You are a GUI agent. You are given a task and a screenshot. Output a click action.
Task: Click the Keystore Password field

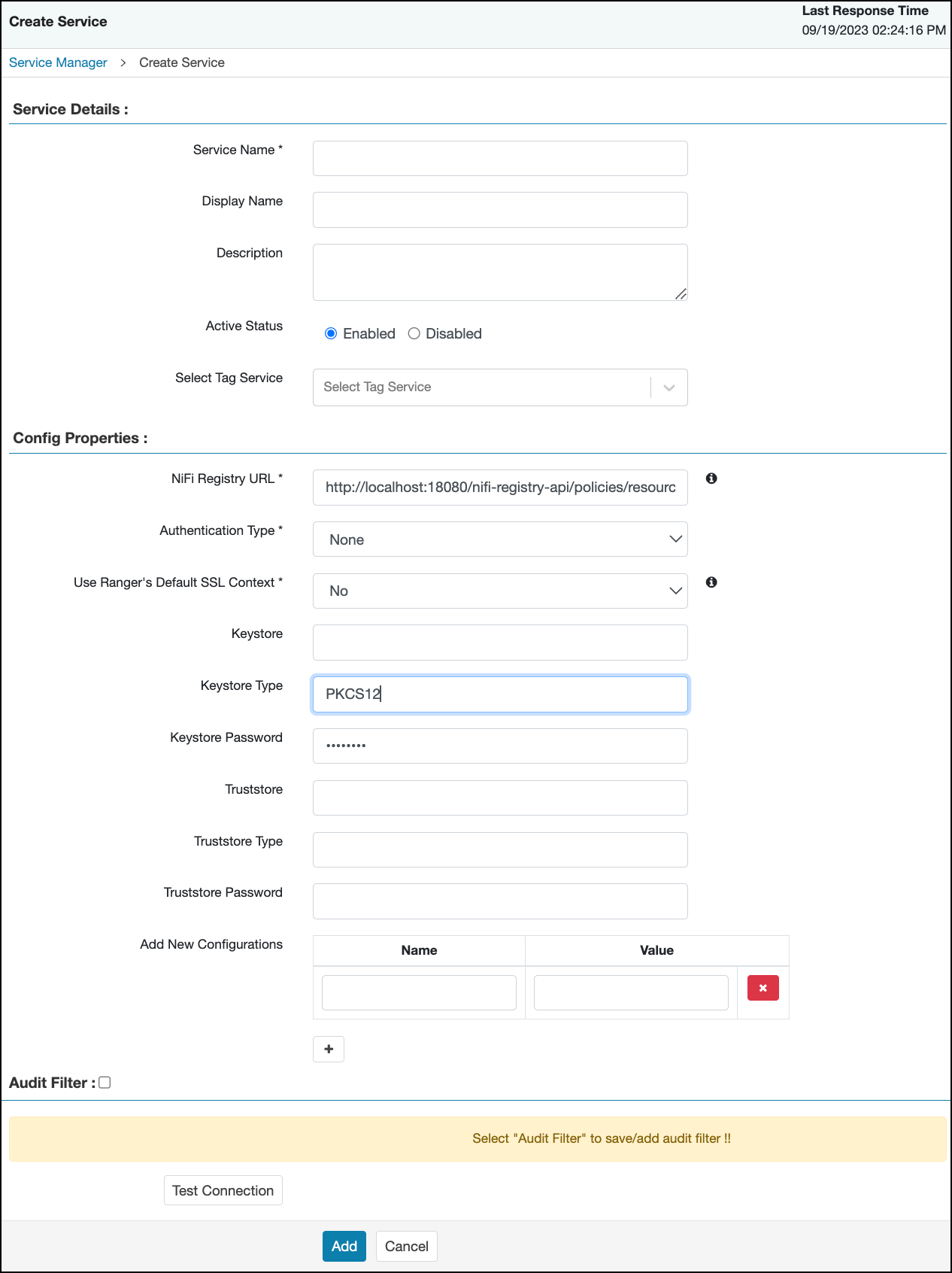(x=499, y=746)
